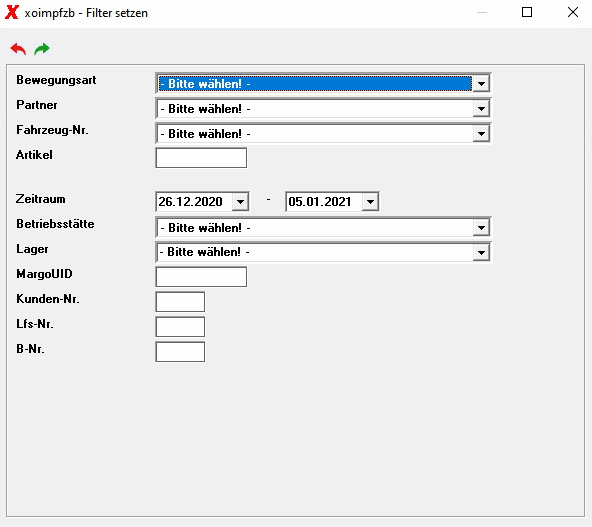Open the Lager dropdown arrow
The width and height of the screenshot is (592, 527).
(481, 252)
